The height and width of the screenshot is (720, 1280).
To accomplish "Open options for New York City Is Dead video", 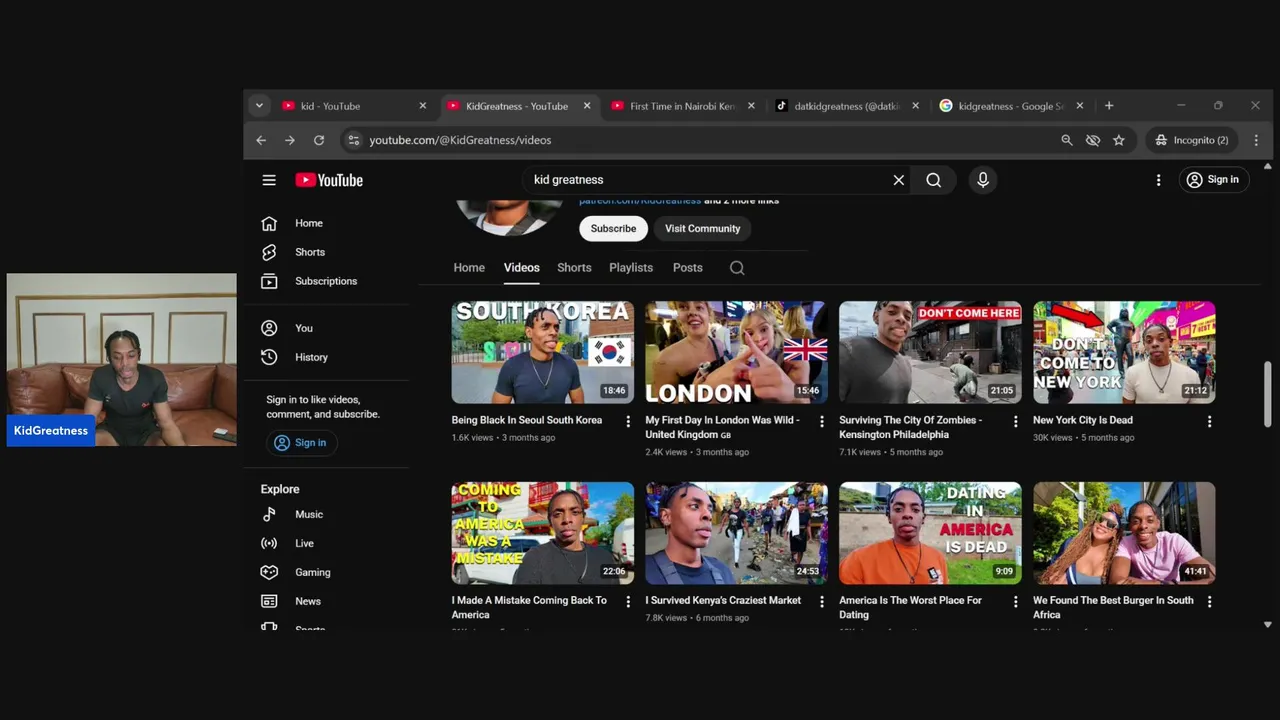I will 1209,421.
